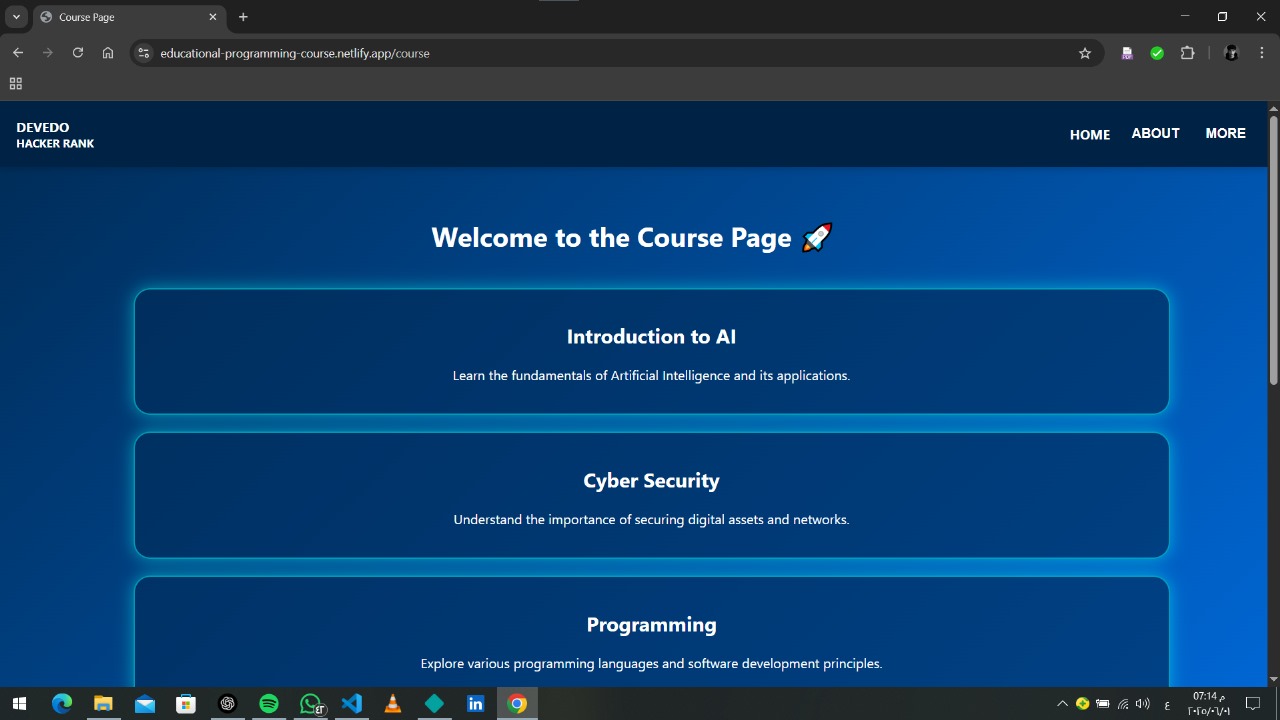Open the apps grid in bookmarks bar
The image size is (1280, 720).
[x=15, y=84]
